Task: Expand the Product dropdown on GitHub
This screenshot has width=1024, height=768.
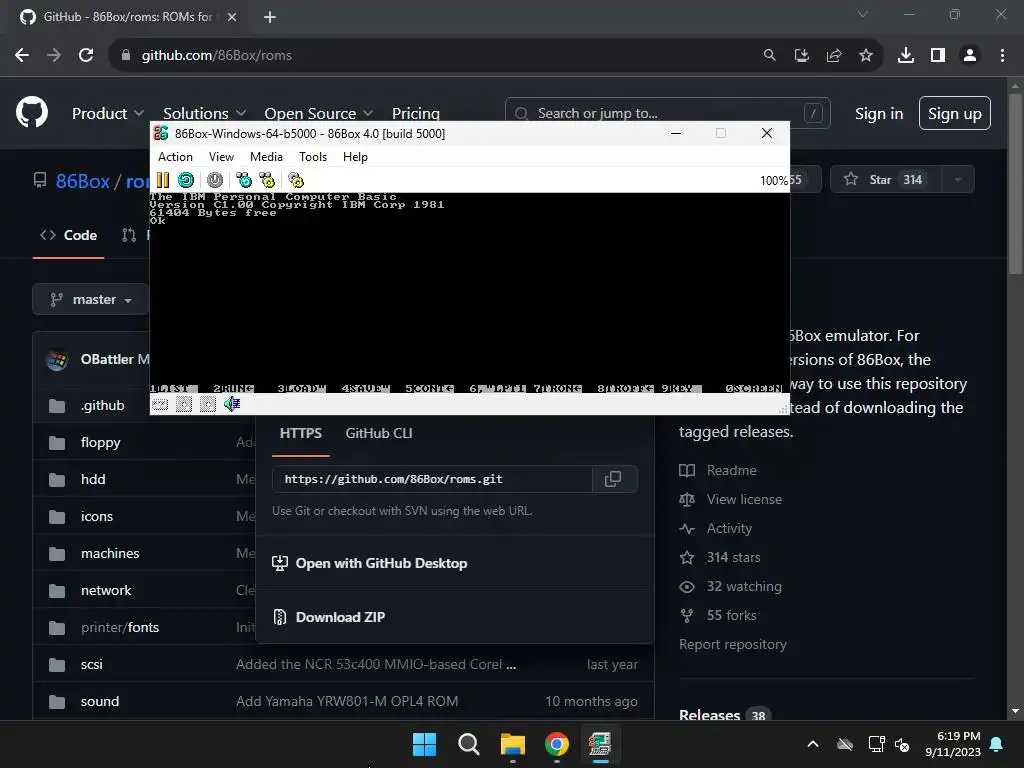Action: (108, 113)
